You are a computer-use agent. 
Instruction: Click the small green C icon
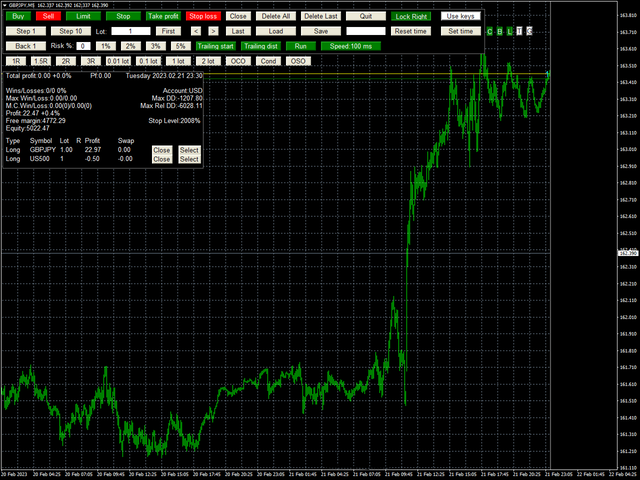coord(490,31)
